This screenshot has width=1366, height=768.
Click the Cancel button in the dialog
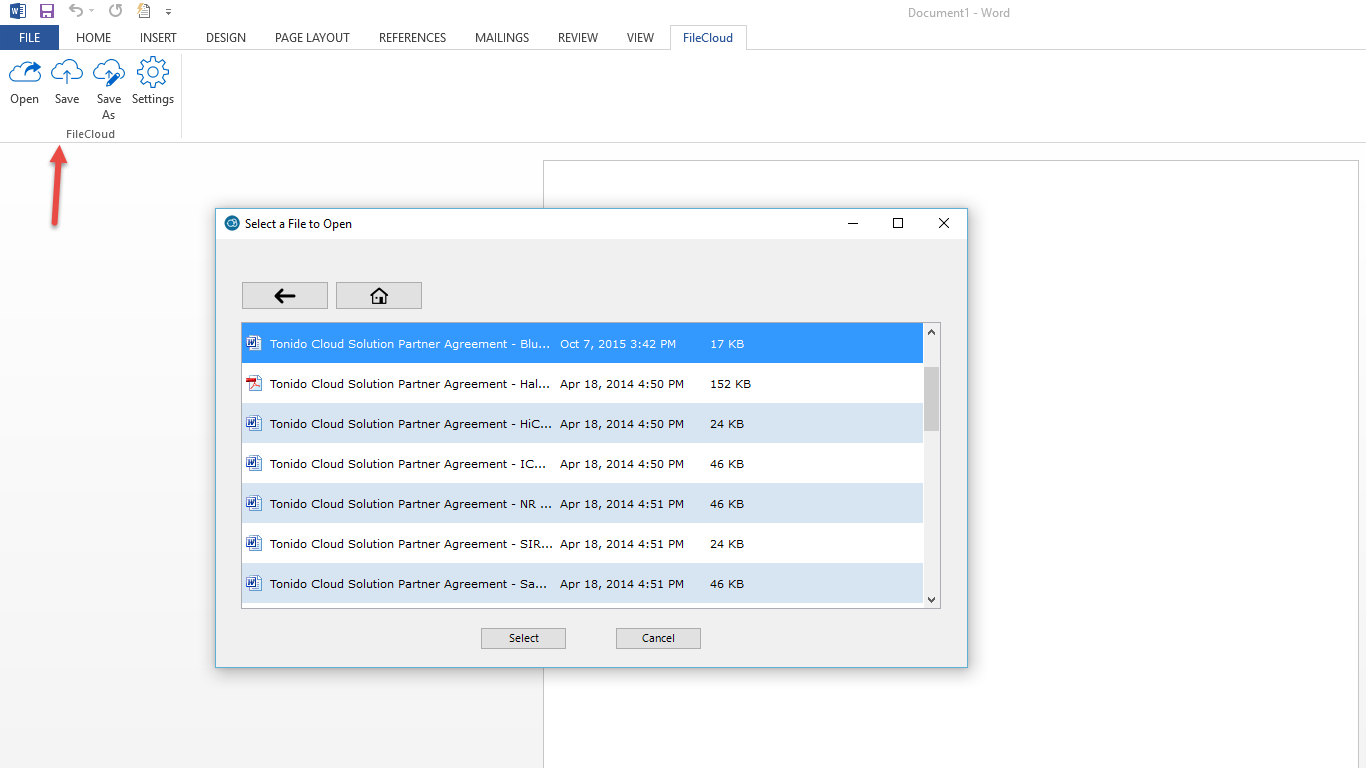tap(658, 638)
